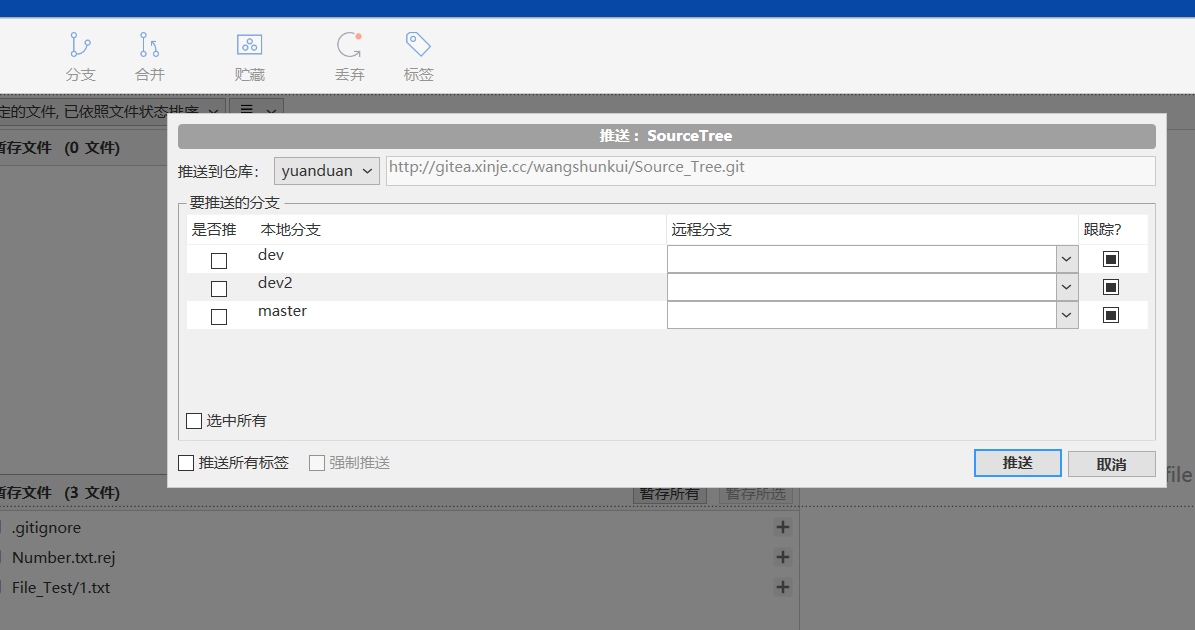Click the master local branch name
Screen dimensions: 1195x630
pos(283,311)
